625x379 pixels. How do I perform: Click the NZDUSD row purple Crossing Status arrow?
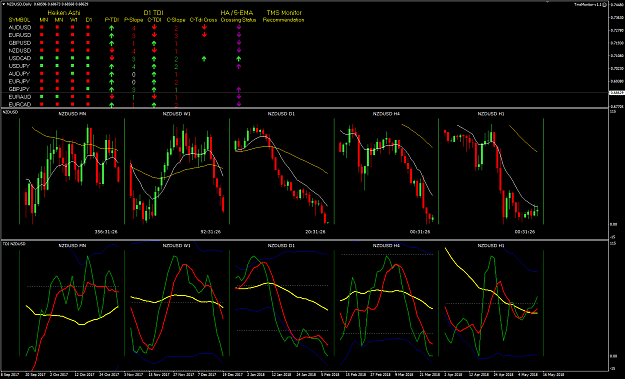click(x=239, y=51)
